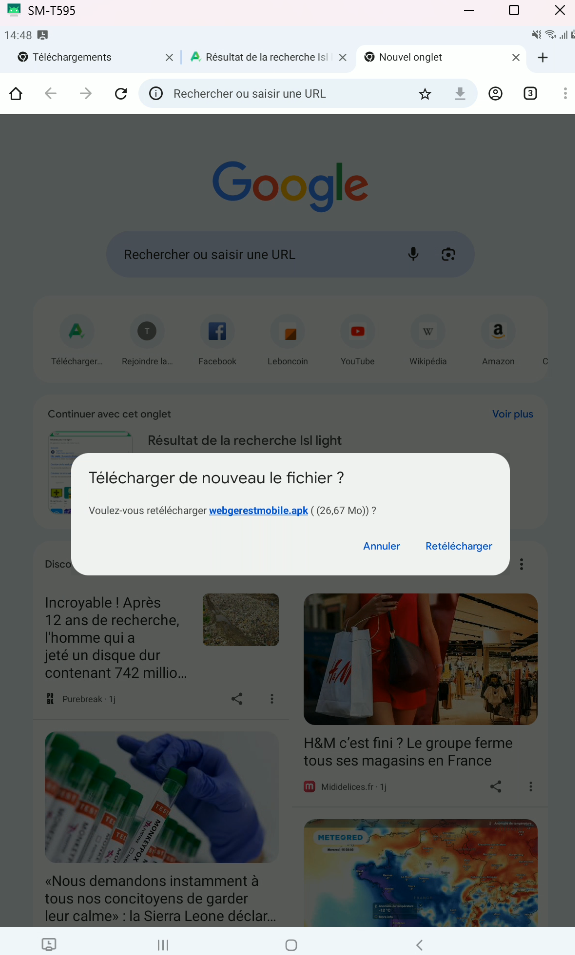575x955 pixels.
Task: Reload the page with refresh icon
Action: click(x=121, y=93)
